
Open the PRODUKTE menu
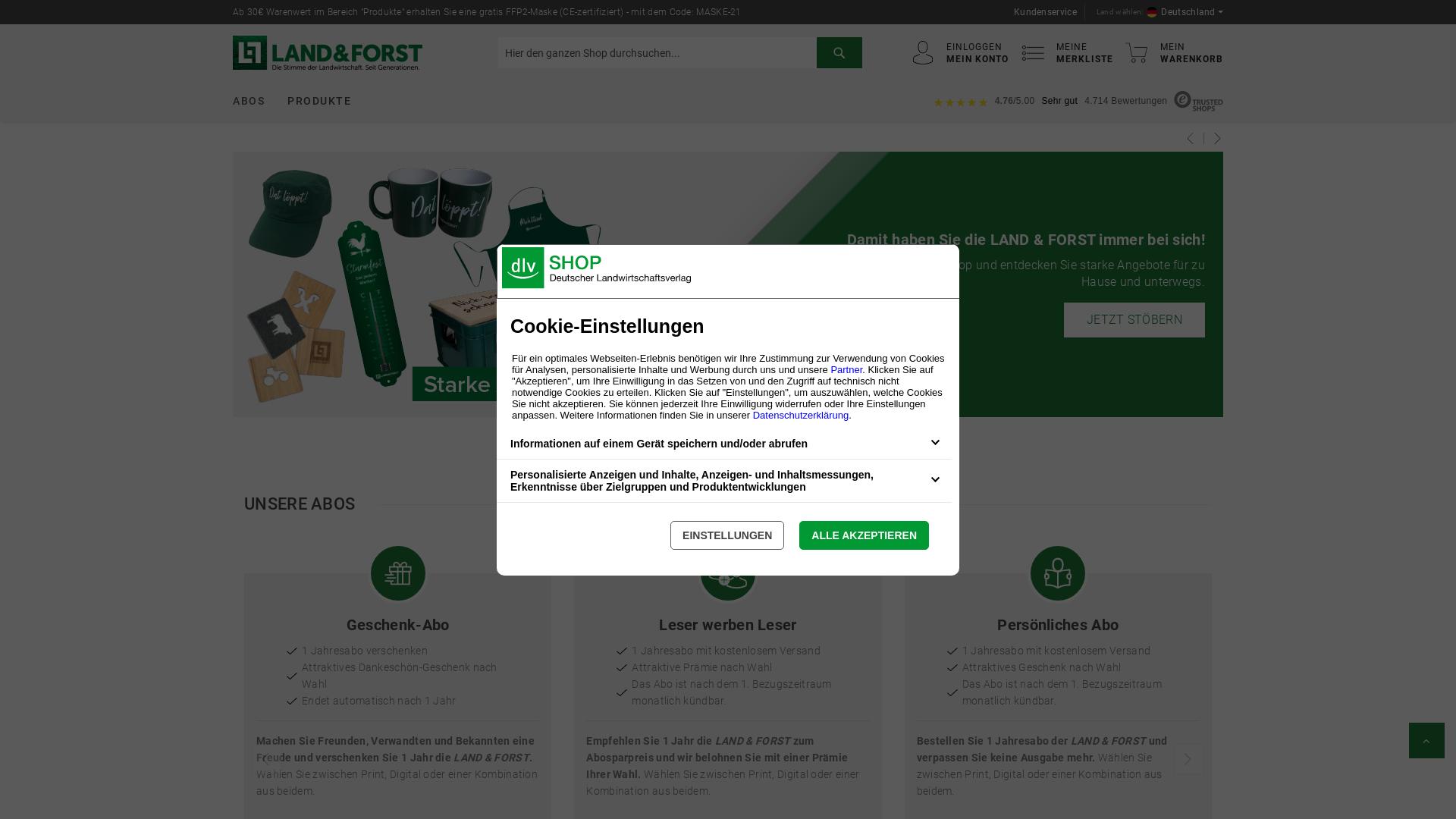click(x=319, y=101)
